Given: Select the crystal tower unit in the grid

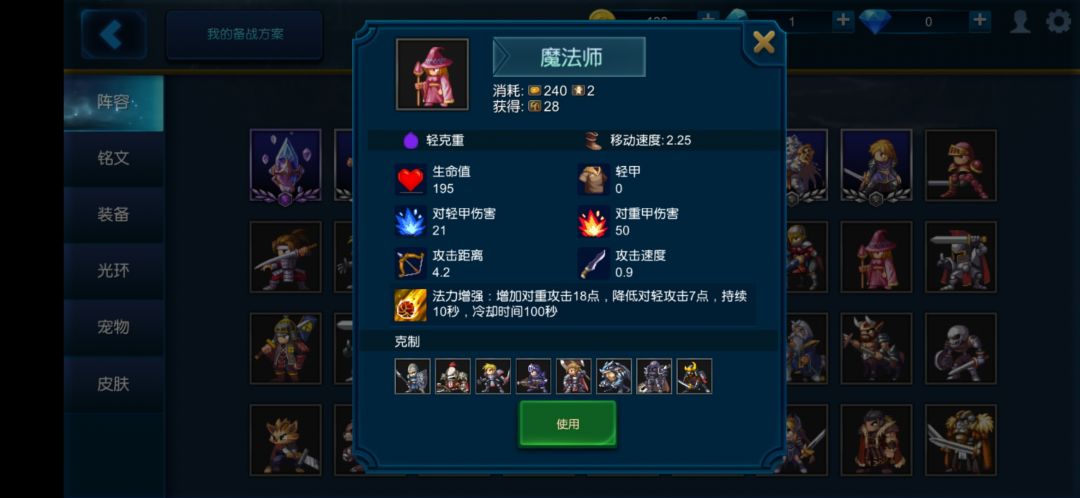Looking at the screenshot, I should coord(285,165).
